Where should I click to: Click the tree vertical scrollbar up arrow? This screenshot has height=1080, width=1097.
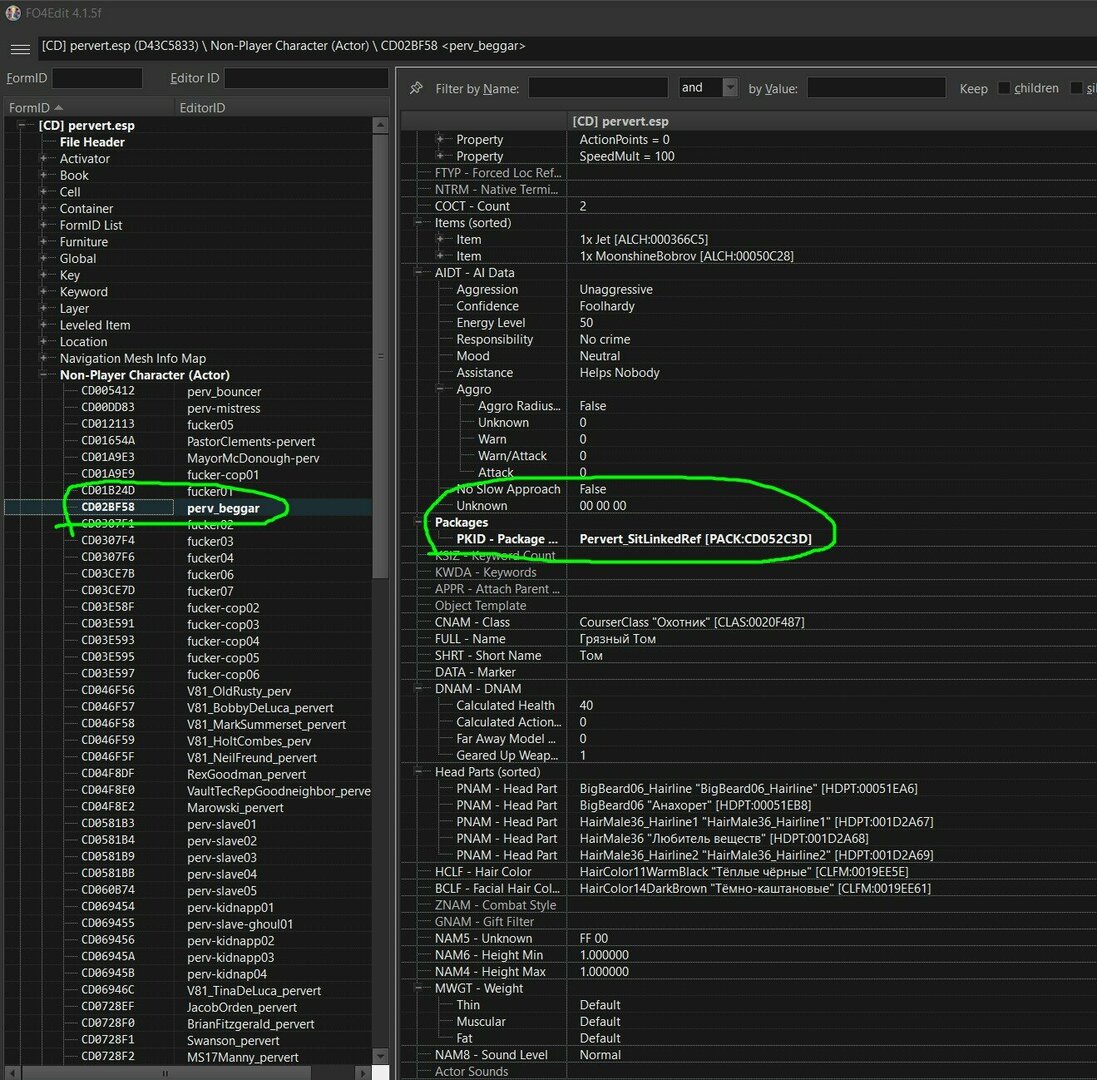tap(380, 125)
